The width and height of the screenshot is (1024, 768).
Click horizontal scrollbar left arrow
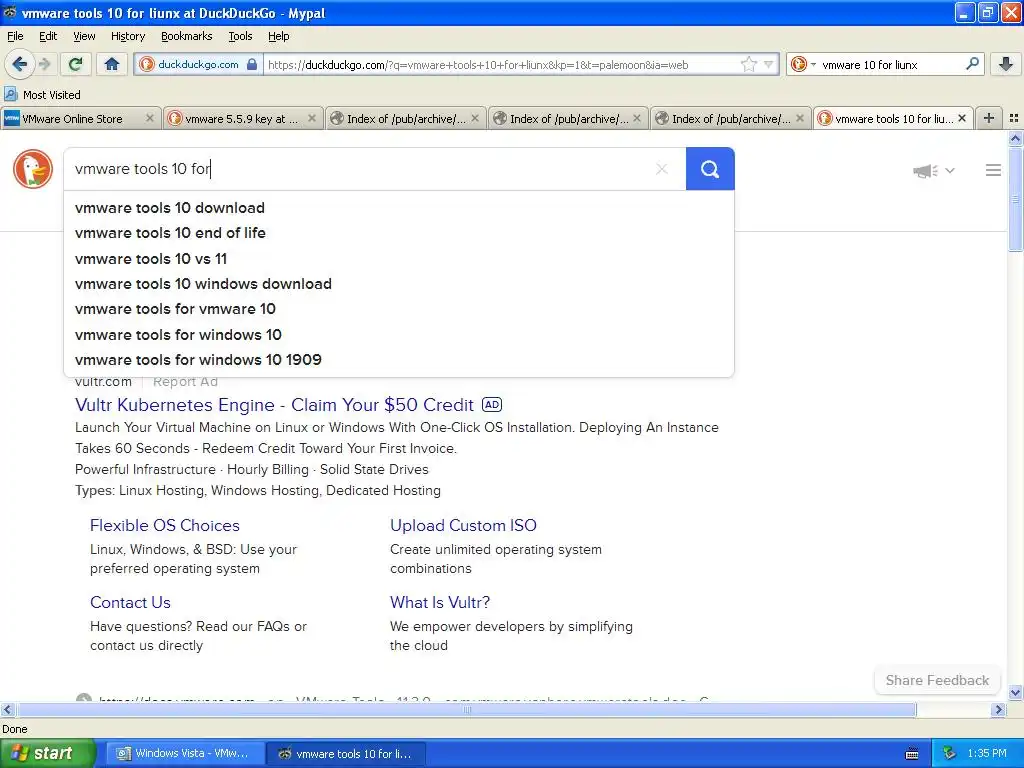(x=8, y=709)
